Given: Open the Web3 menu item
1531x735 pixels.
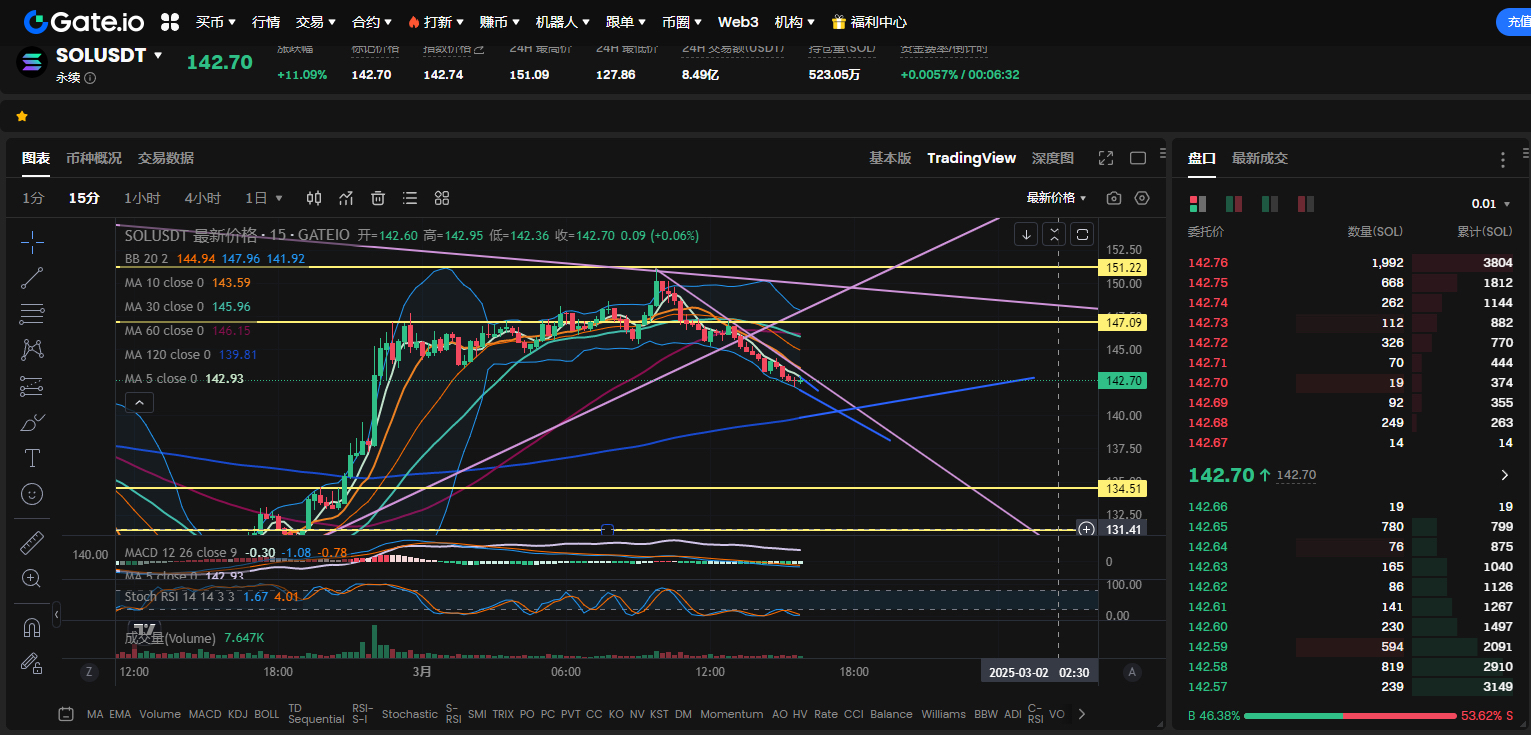Looking at the screenshot, I should [x=738, y=21].
